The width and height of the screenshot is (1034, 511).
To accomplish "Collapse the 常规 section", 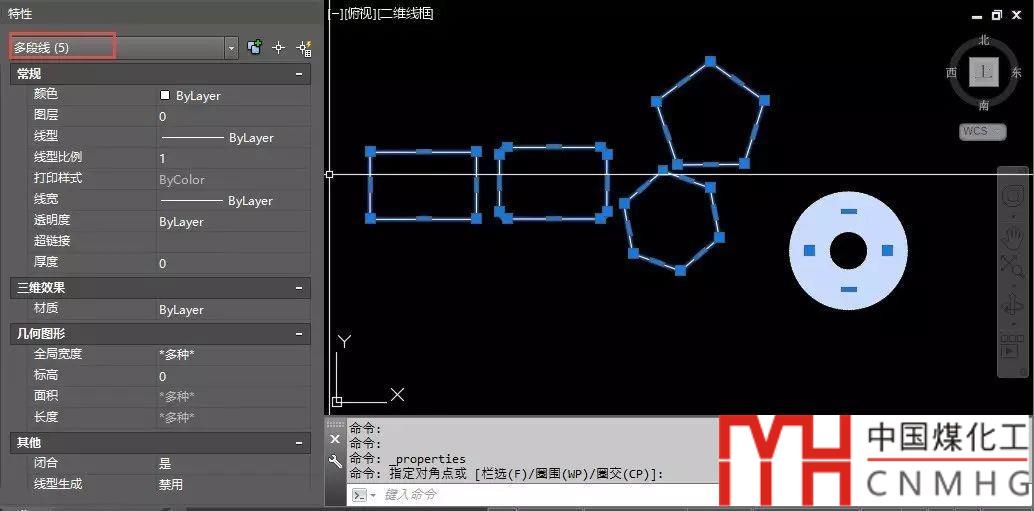I will click(299, 74).
